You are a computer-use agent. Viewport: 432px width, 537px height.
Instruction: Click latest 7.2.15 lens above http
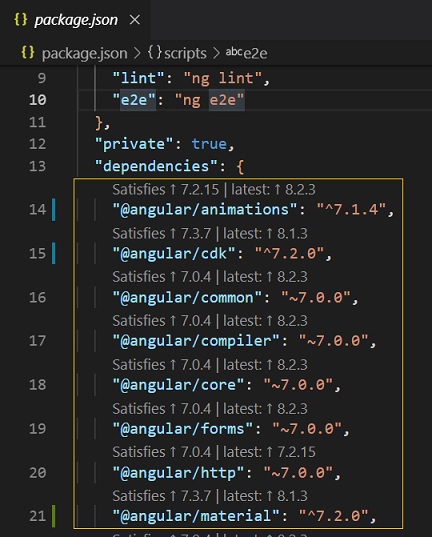pos(269,452)
